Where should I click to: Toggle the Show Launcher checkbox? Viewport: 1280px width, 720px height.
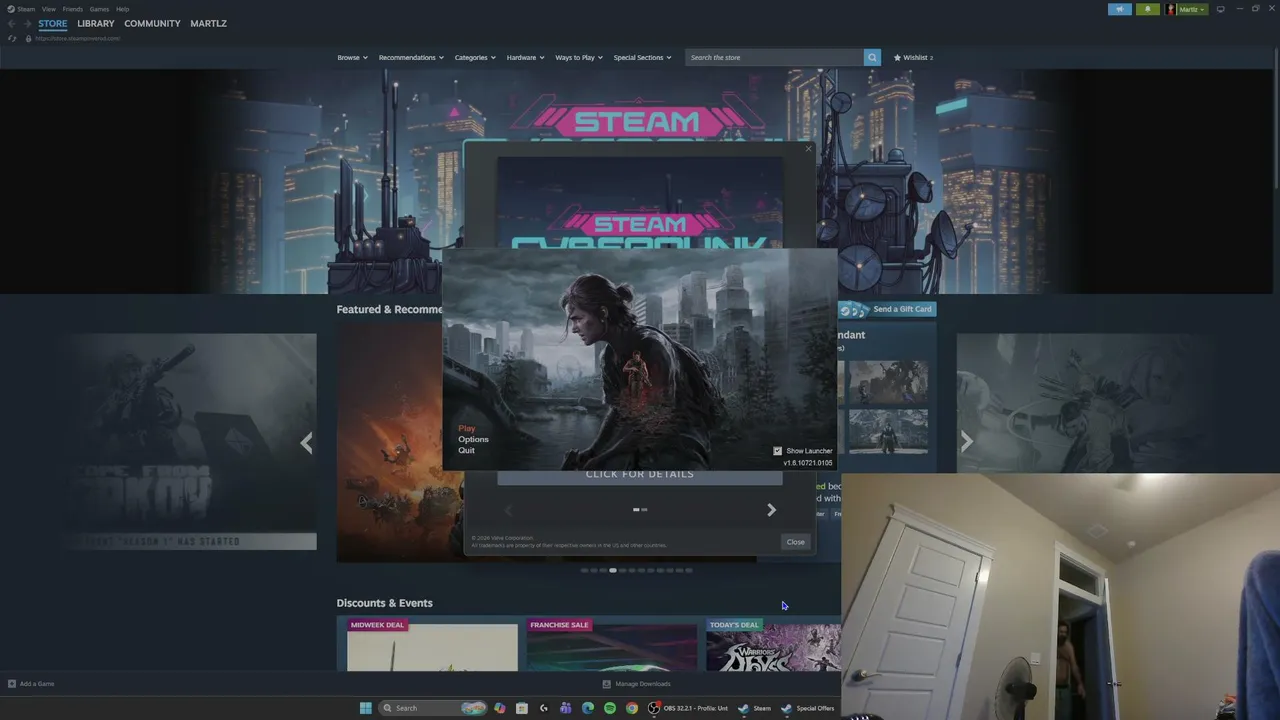tap(777, 451)
